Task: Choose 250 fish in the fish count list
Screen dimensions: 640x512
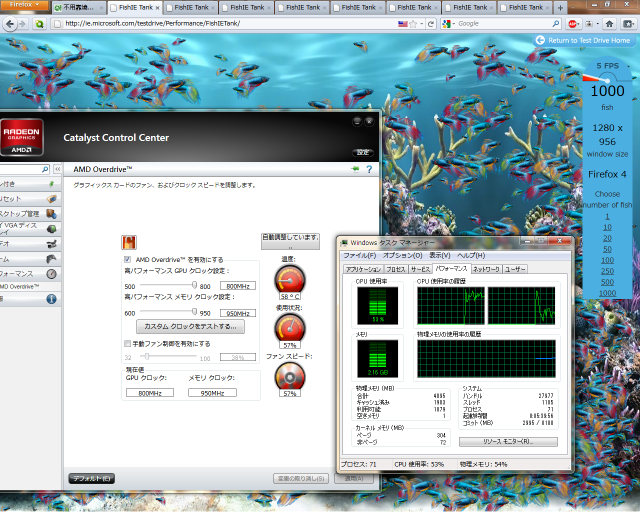Action: click(607, 271)
